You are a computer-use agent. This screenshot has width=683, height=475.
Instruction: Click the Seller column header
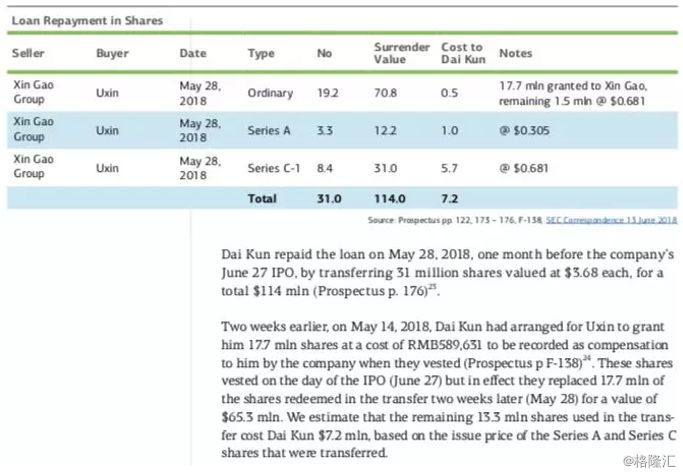28,53
